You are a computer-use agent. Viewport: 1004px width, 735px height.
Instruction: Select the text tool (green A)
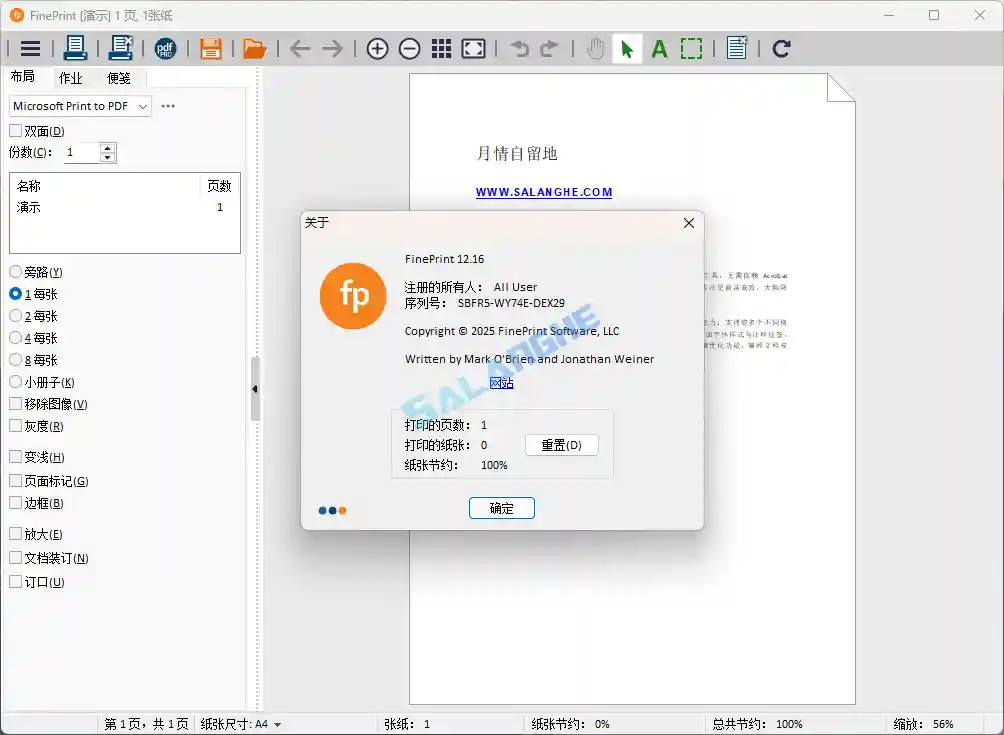pos(659,48)
